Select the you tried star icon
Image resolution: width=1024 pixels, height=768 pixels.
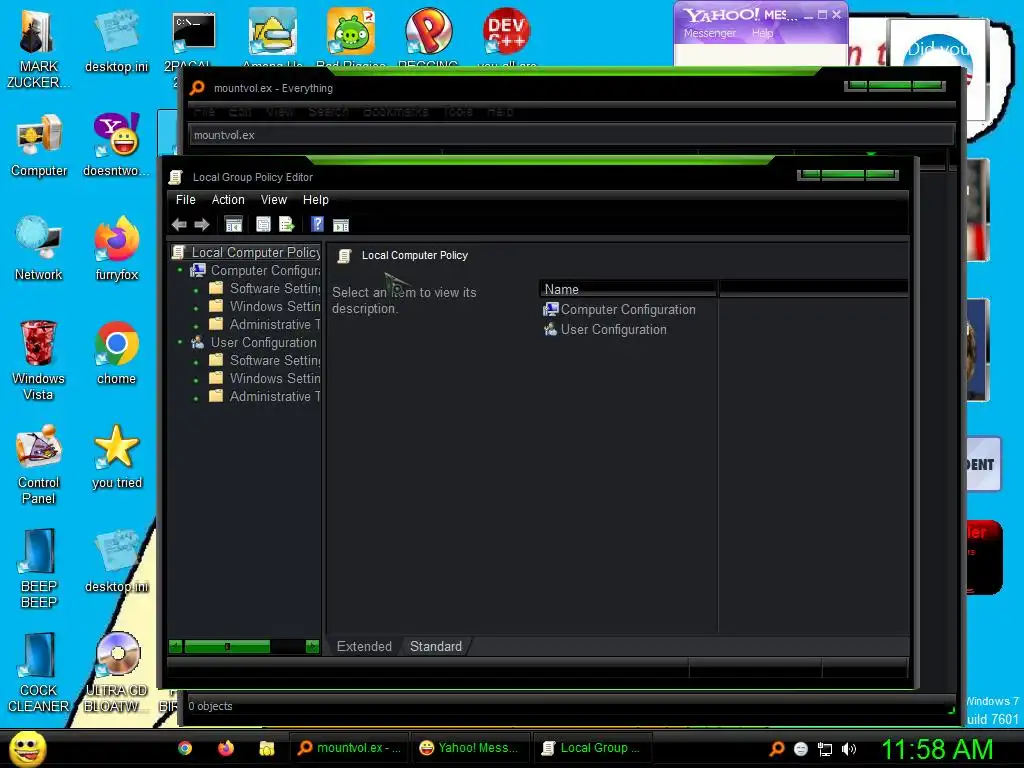point(116,457)
